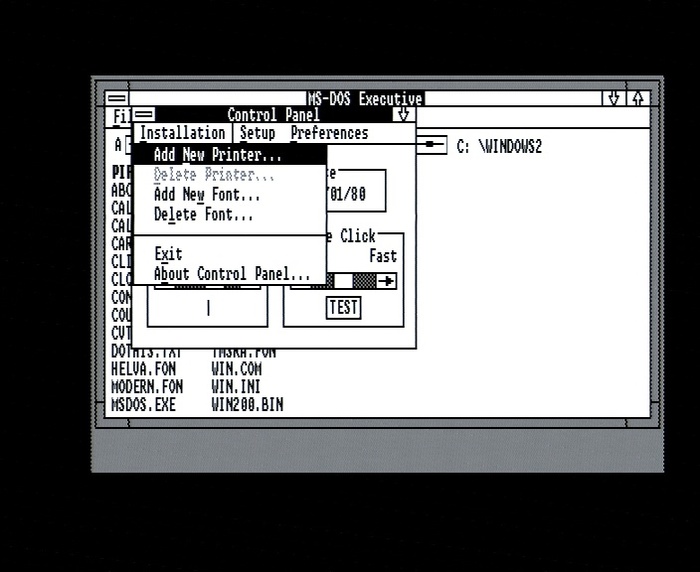Open About Control Panel menu entry
This screenshot has width=700, height=572.
click(232, 274)
